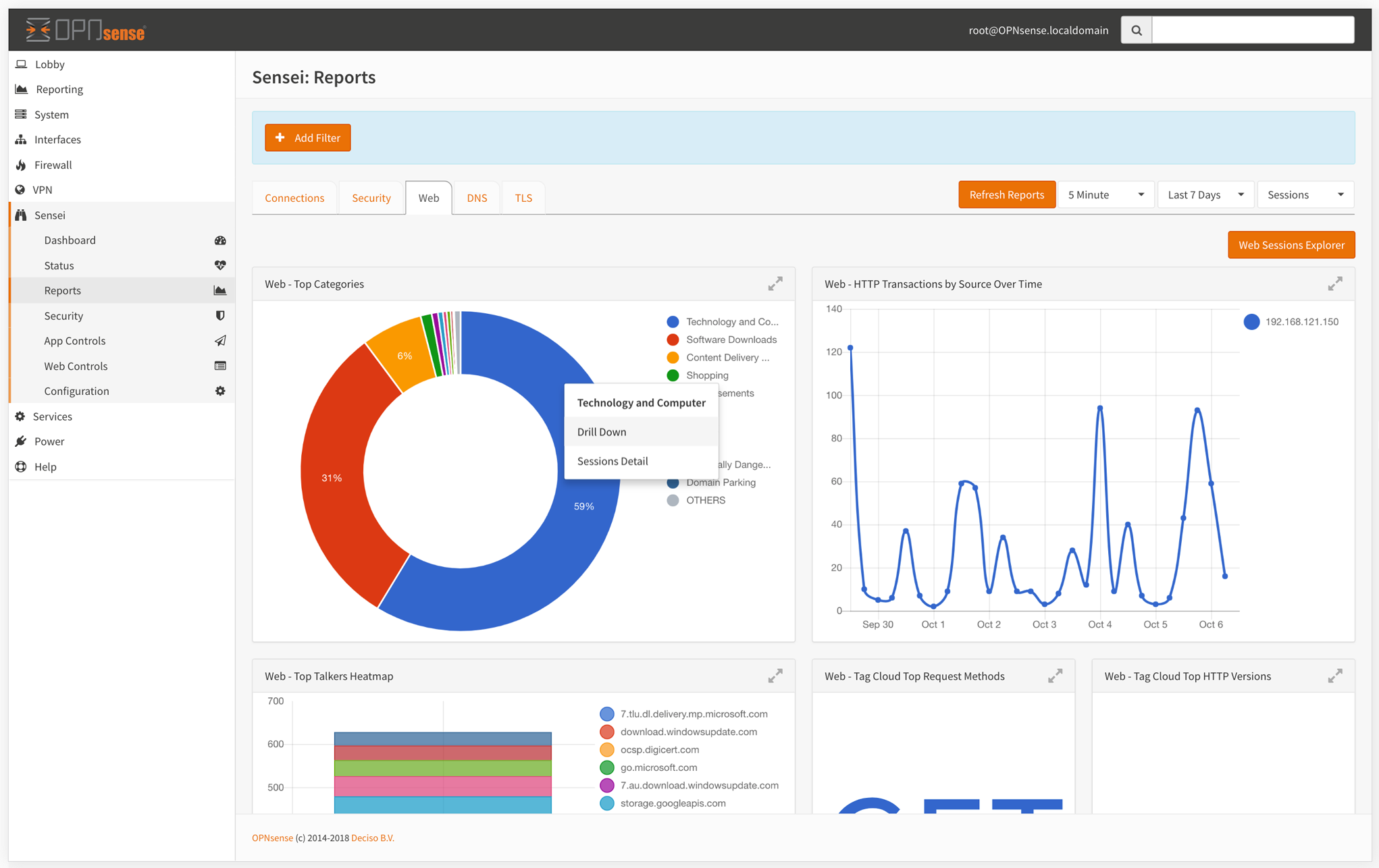The image size is (1379, 868).
Task: Click the search magnifier icon
Action: pos(1137,30)
